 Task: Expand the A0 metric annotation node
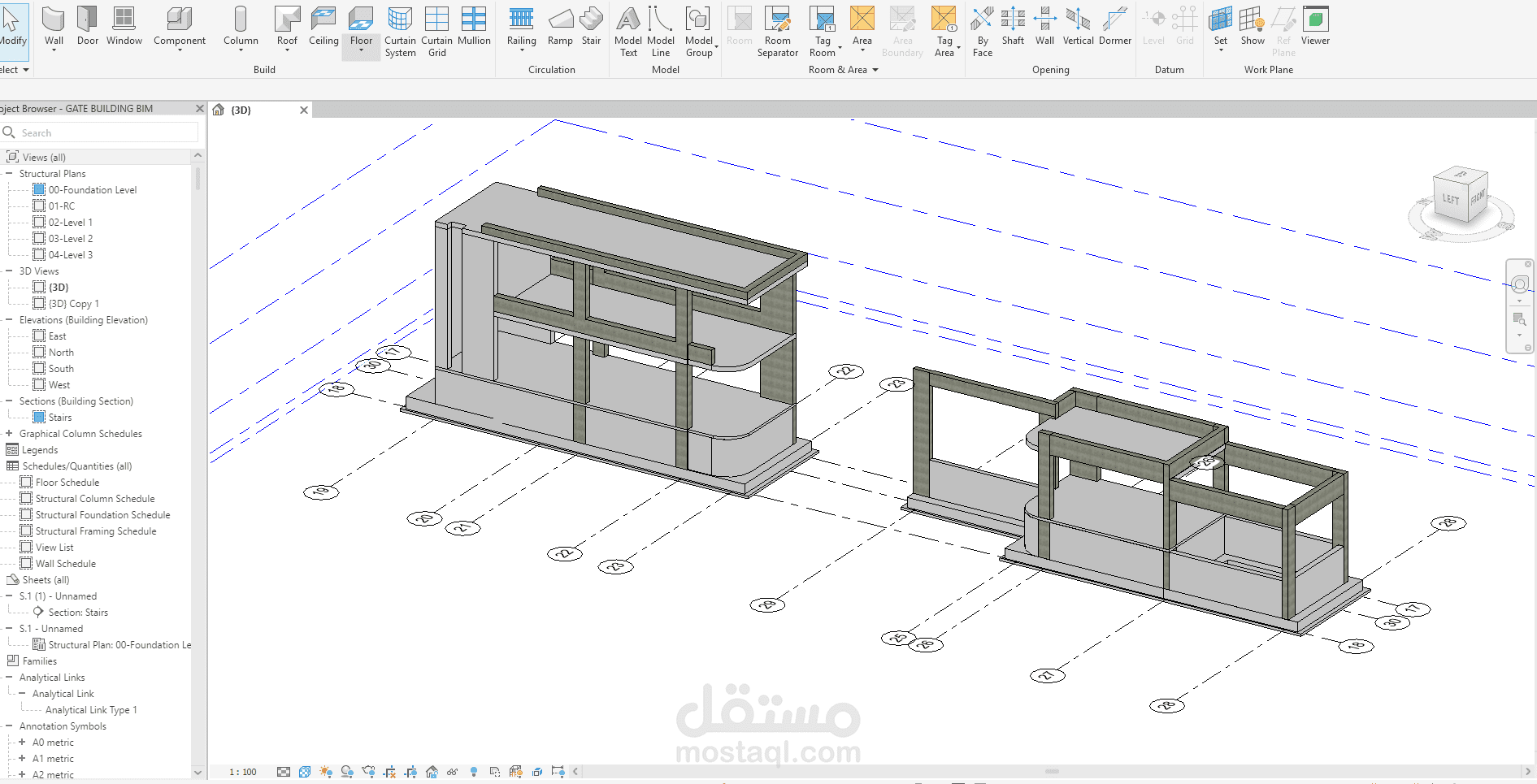coord(22,743)
